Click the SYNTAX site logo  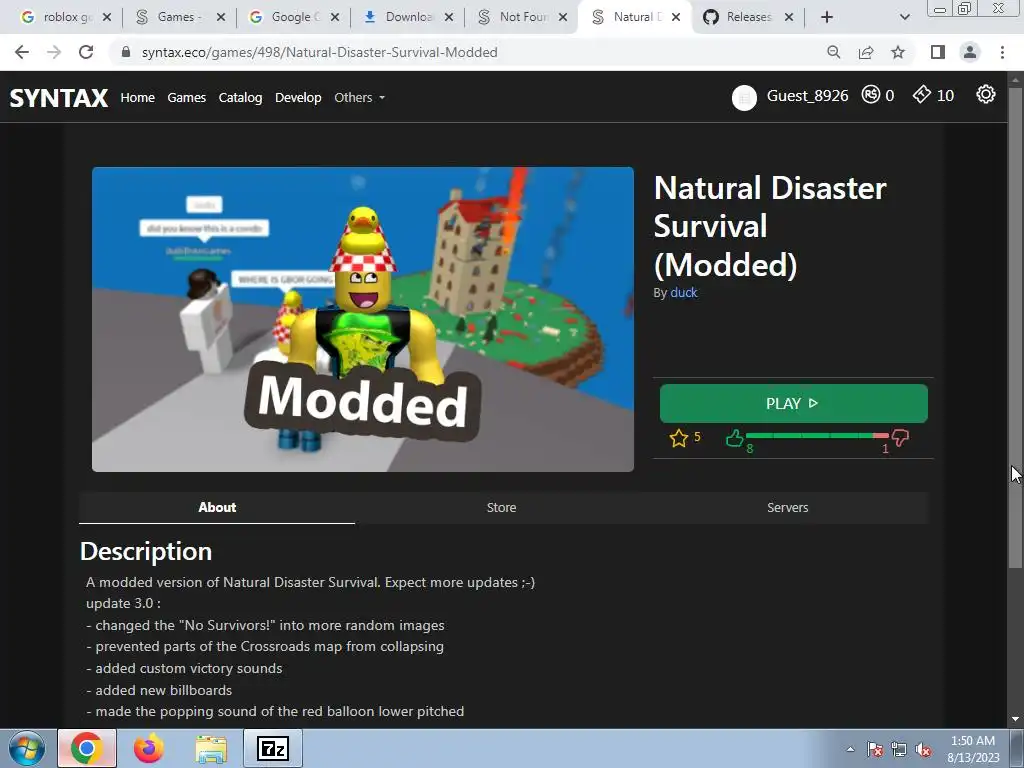click(x=59, y=98)
